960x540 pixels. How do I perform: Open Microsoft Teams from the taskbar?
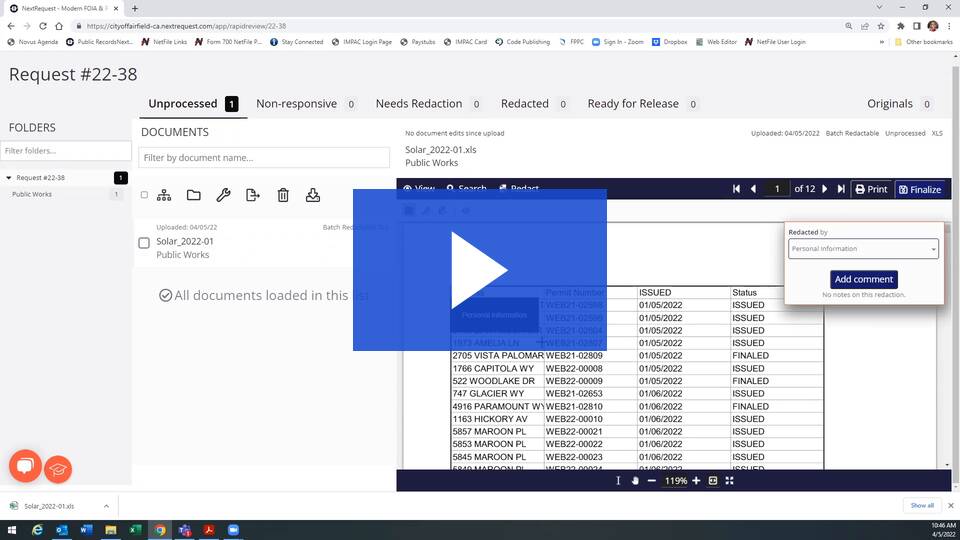click(184, 530)
